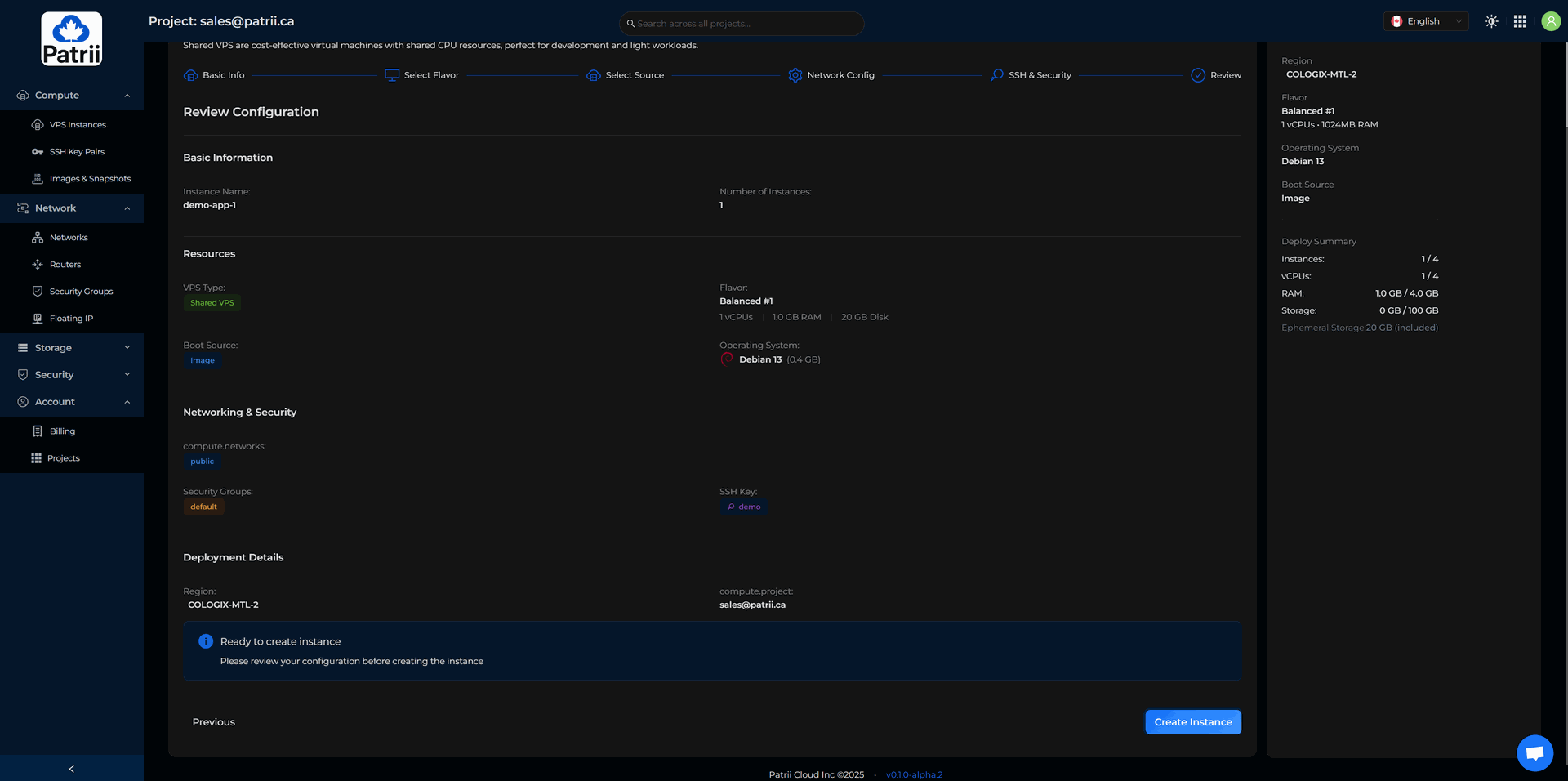Go back with the Previous button
Screen dimensions: 1568x781
pyautogui.click(x=214, y=722)
